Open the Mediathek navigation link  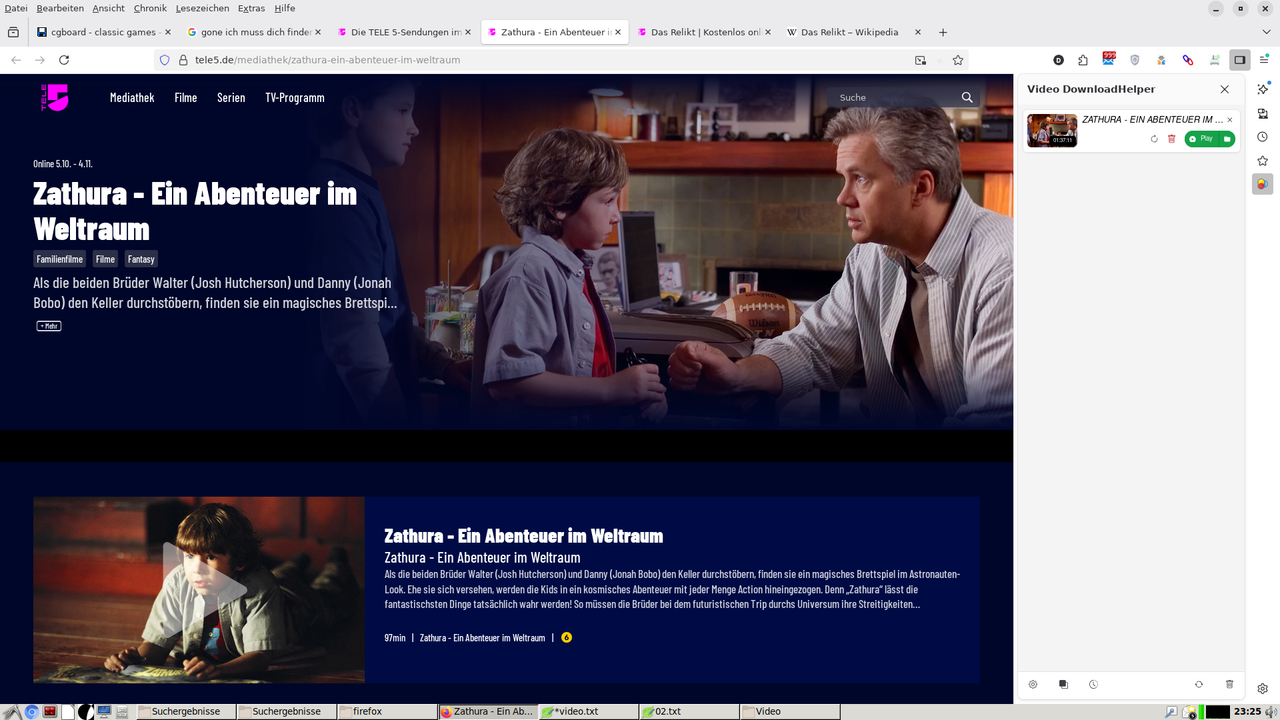132,98
